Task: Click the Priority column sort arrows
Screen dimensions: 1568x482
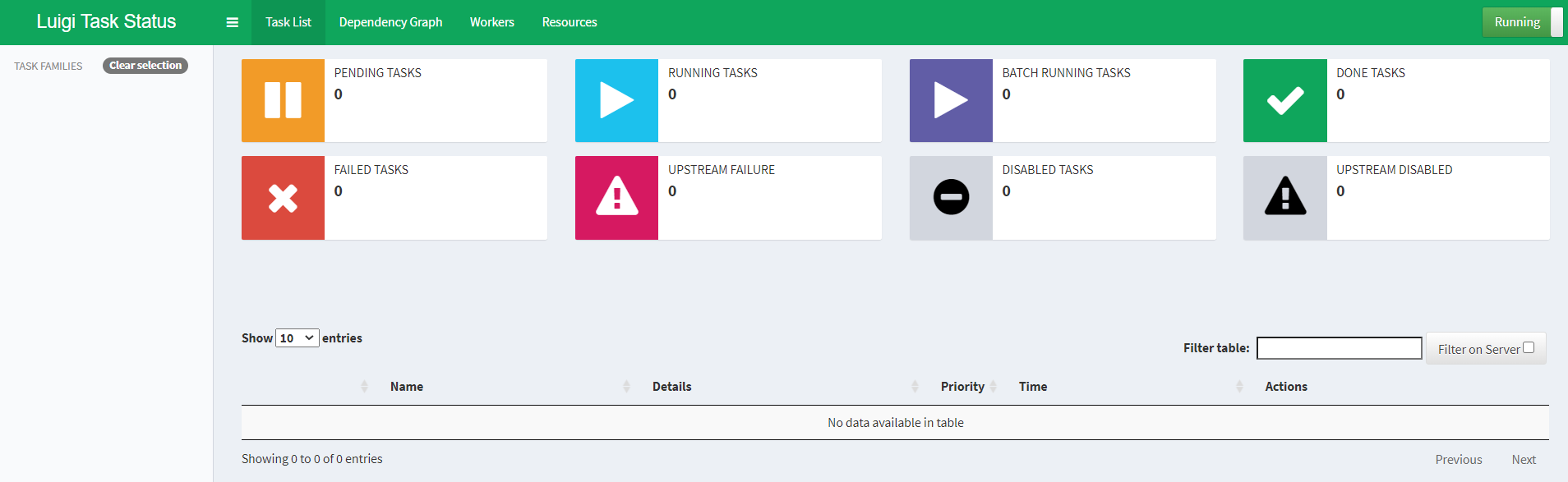Action: coord(993,387)
